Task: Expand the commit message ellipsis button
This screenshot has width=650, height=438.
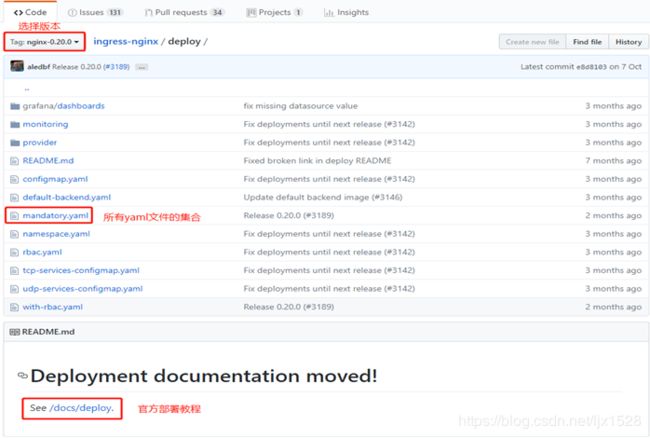Action: (141, 67)
